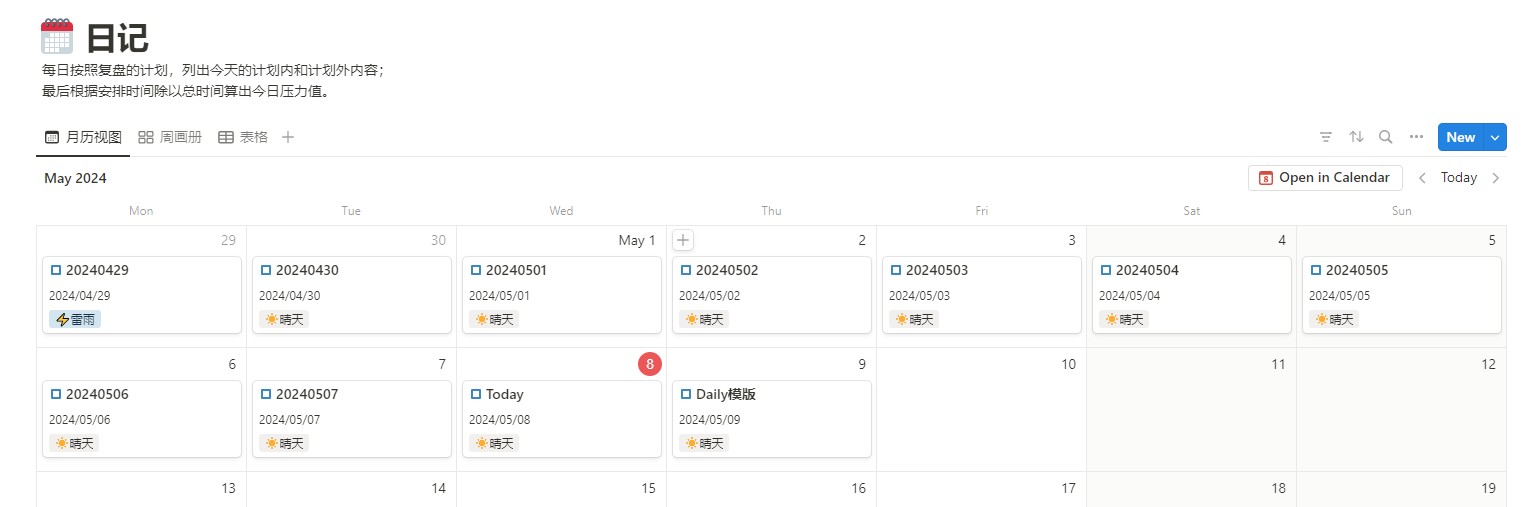Image resolution: width=1531 pixels, height=507 pixels.
Task: Select the 月历视图 tab
Action: point(83,137)
